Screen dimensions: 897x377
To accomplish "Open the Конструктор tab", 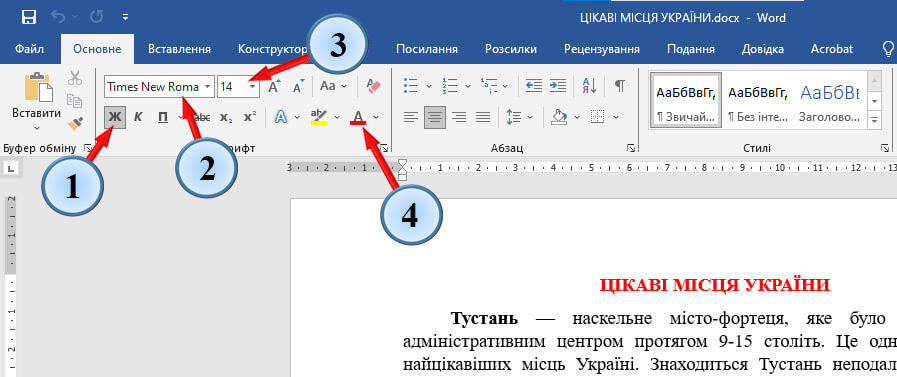I will click(x=273, y=49).
